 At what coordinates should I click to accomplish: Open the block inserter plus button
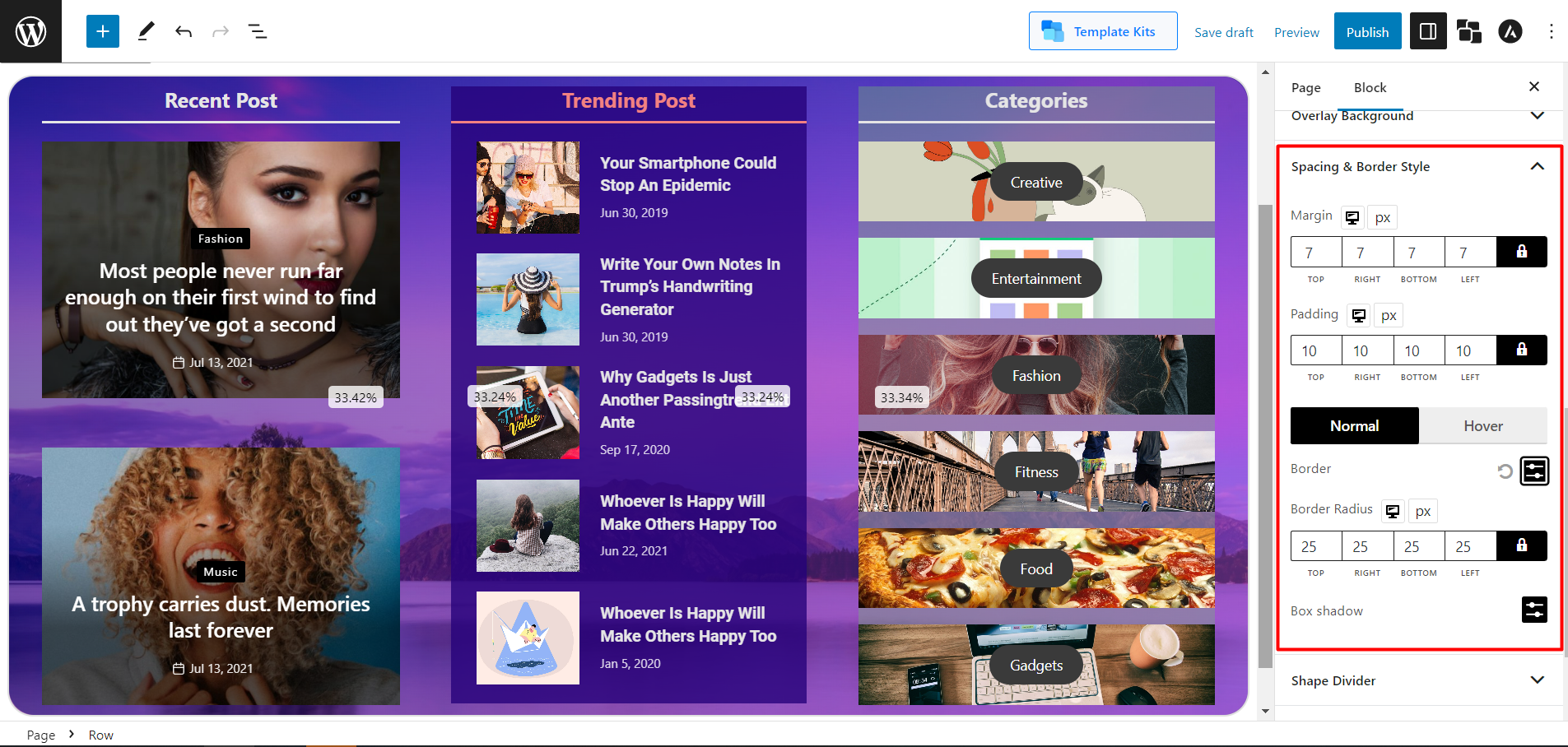(x=103, y=31)
